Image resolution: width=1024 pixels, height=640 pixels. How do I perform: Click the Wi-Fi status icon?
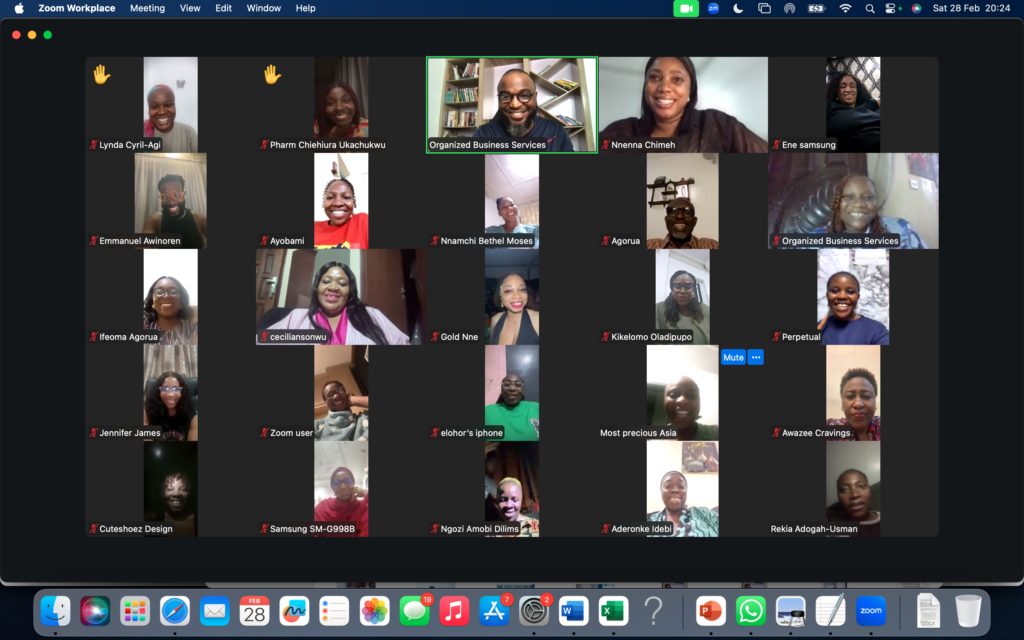845,8
